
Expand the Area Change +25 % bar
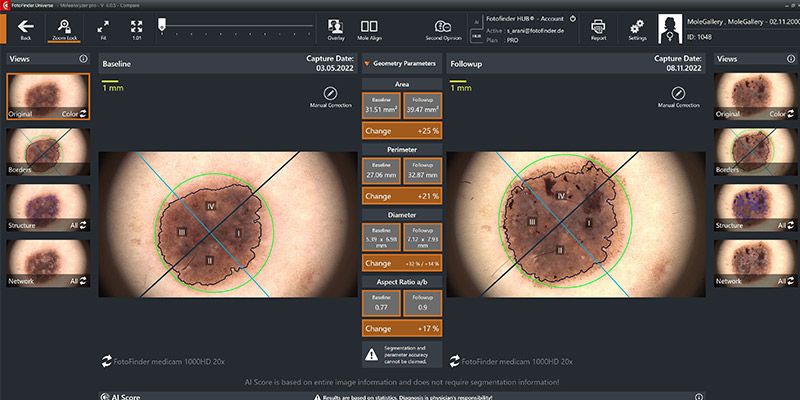pos(400,131)
